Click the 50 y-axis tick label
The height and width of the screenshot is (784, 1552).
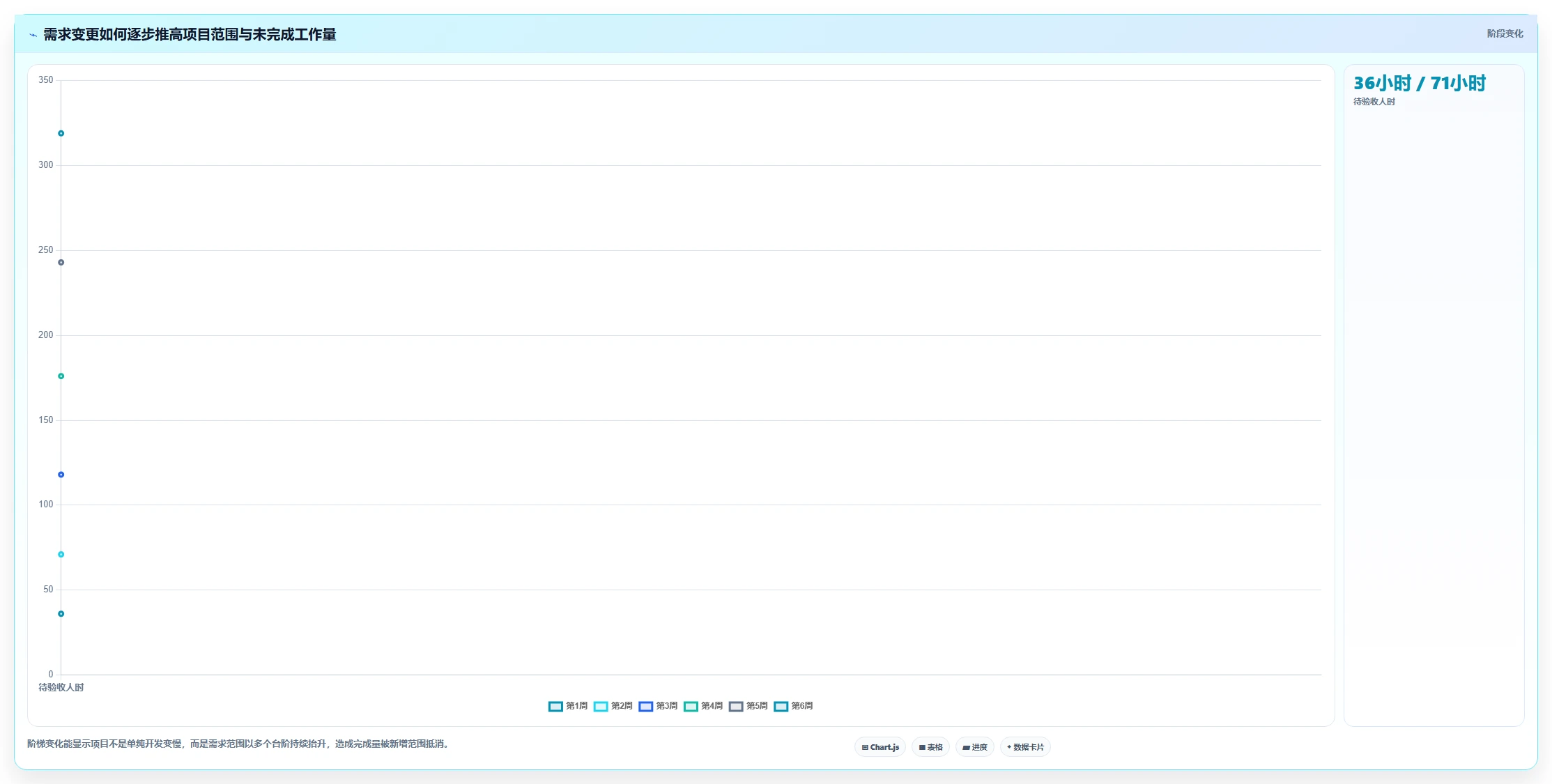[48, 590]
